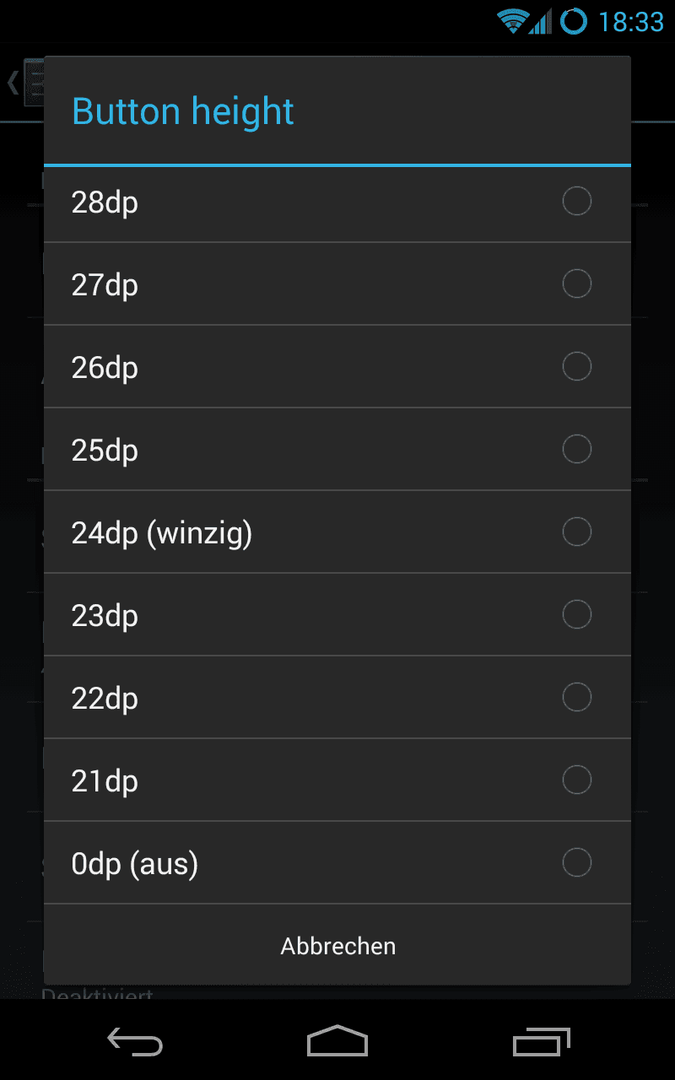The width and height of the screenshot is (675, 1080).
Task: Click the Button height dialog title
Action: coord(183,112)
